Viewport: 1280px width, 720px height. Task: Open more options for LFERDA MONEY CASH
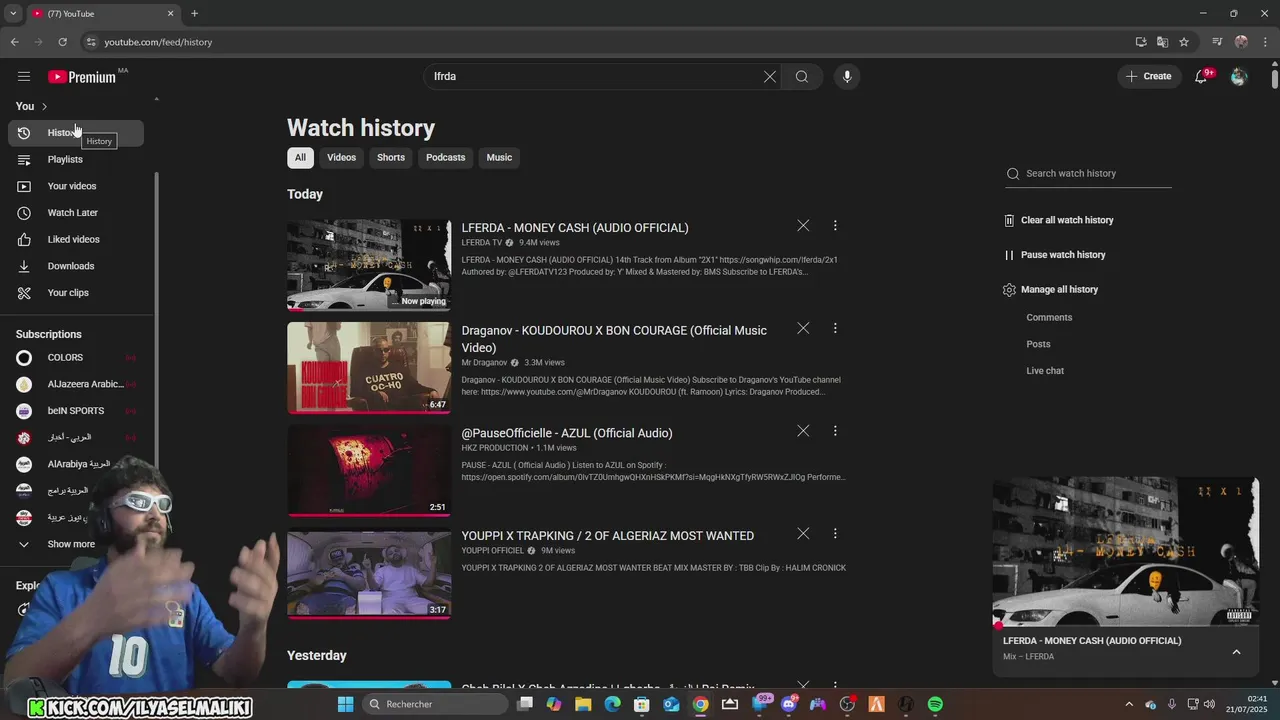835,226
